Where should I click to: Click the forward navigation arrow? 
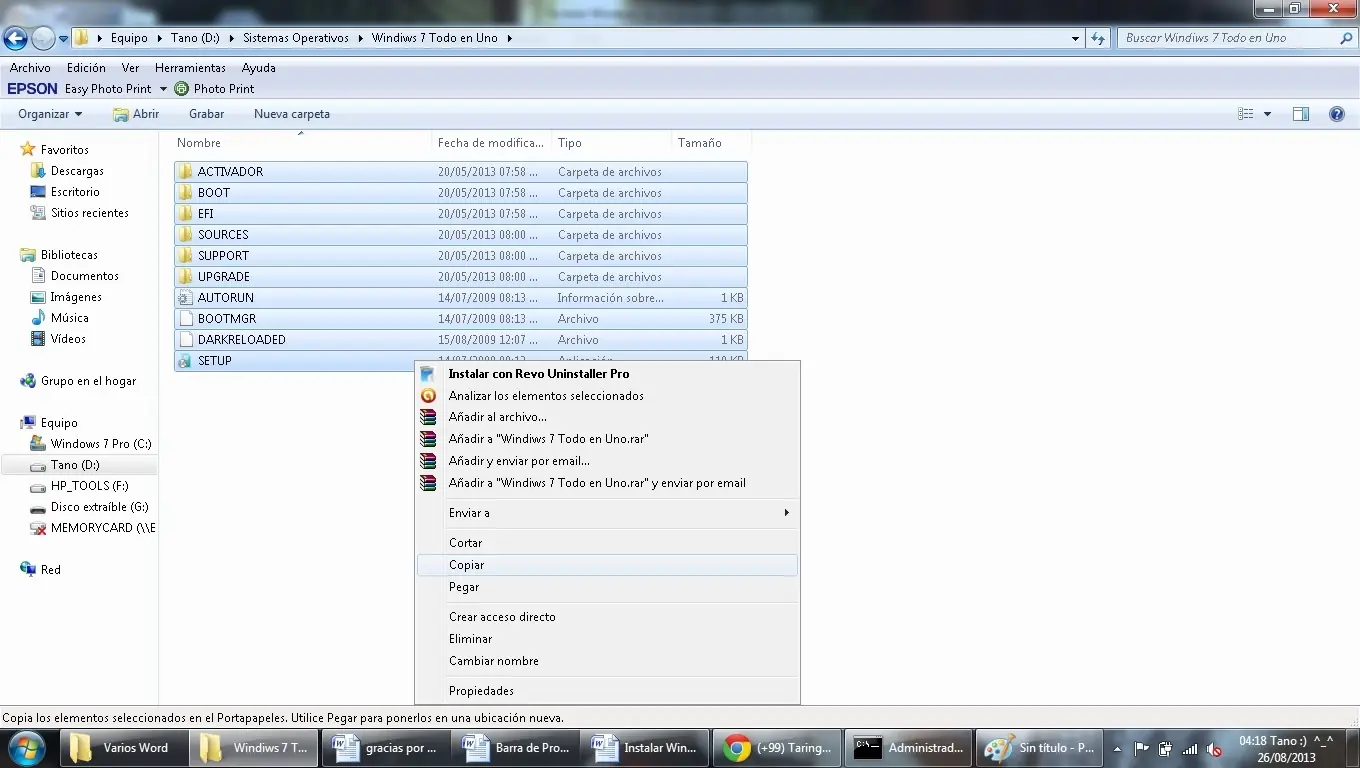tap(43, 38)
